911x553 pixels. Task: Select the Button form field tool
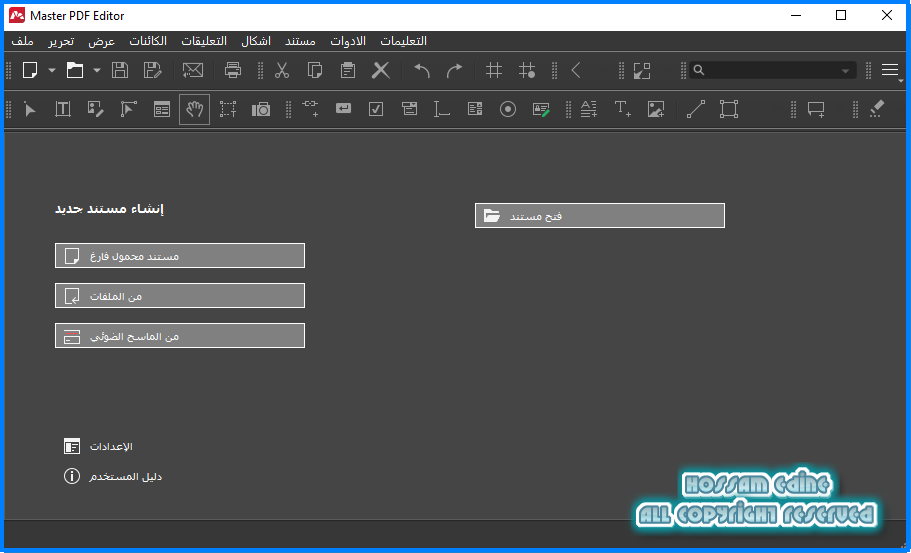(x=343, y=109)
